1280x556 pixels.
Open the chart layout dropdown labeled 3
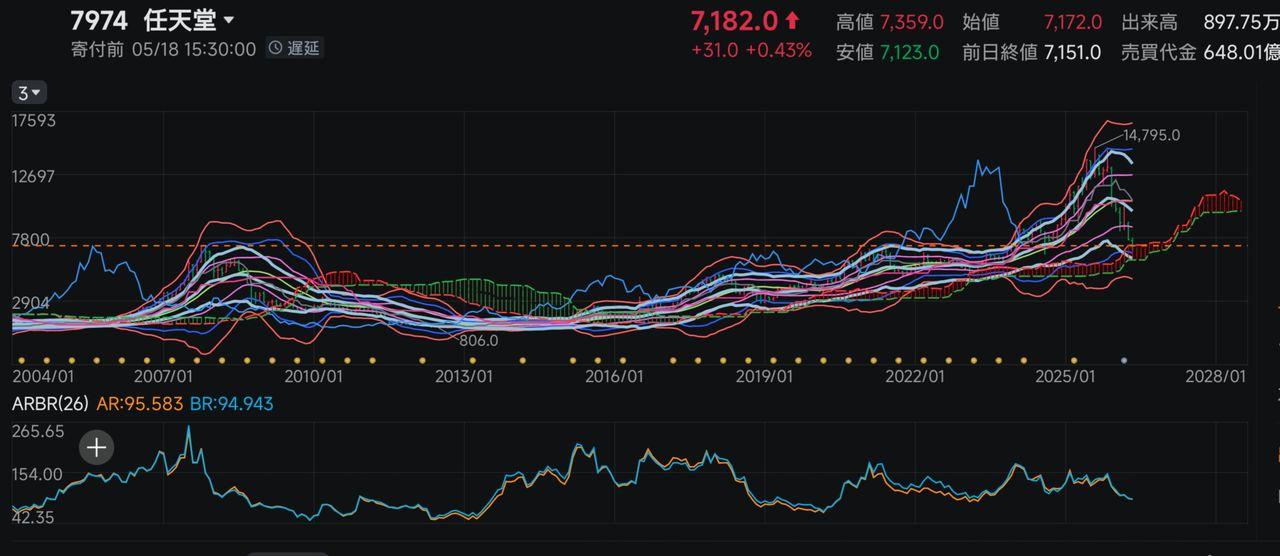pyautogui.click(x=29, y=93)
